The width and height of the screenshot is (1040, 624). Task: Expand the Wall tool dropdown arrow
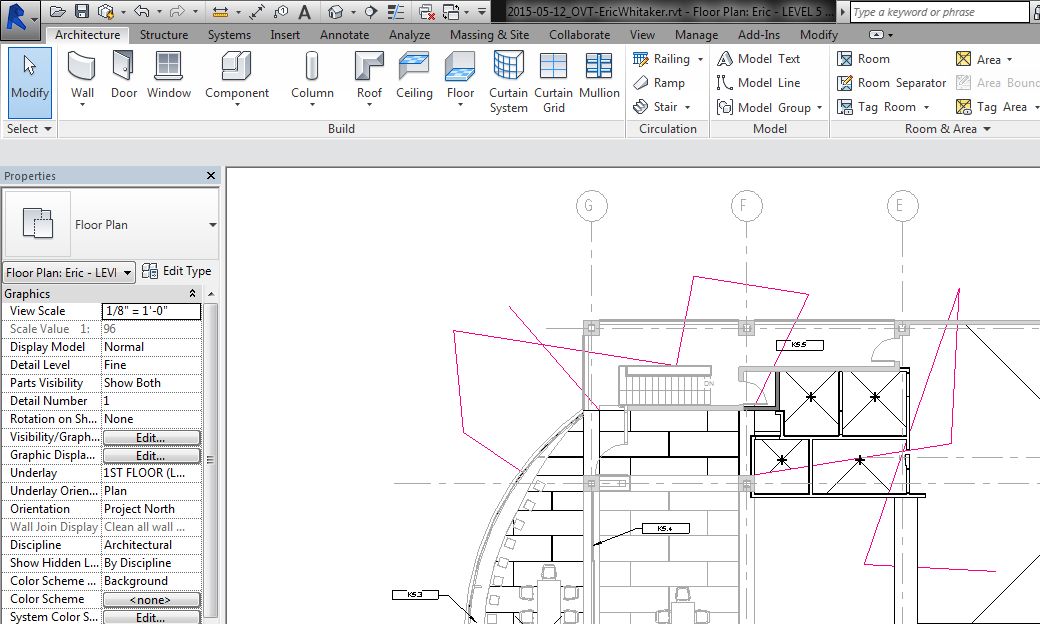click(x=82, y=104)
